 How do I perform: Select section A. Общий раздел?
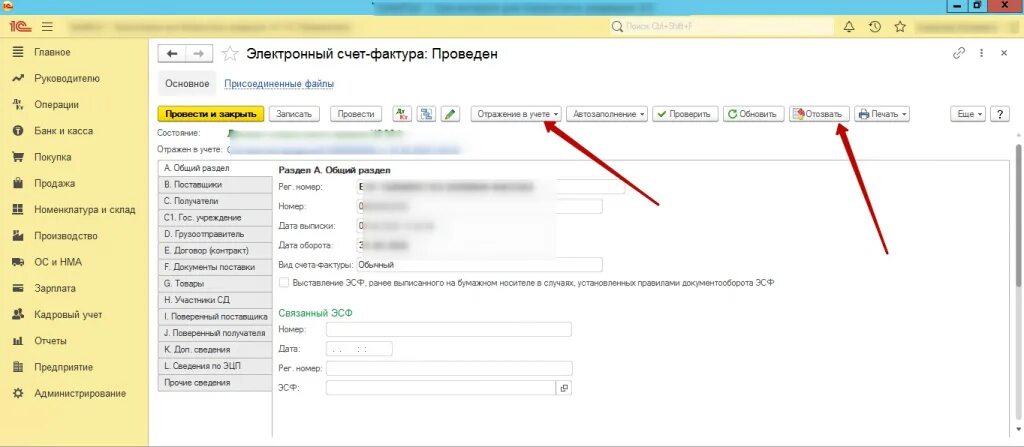point(214,168)
